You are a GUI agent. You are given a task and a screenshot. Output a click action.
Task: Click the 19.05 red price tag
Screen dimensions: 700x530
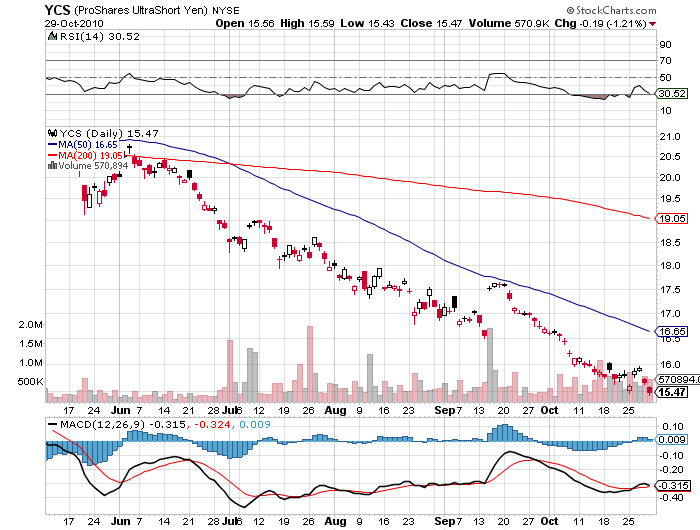tap(671, 218)
